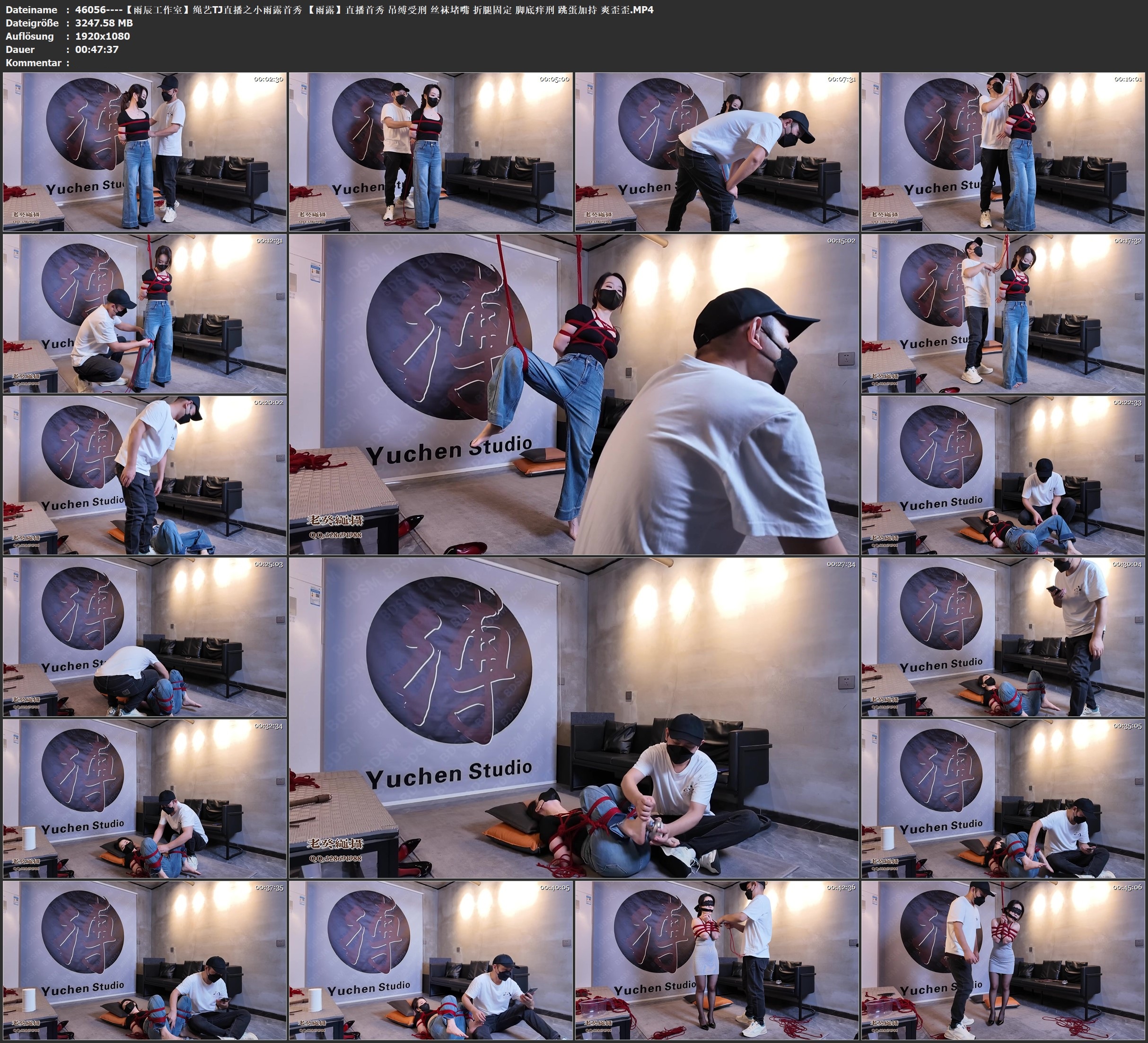Viewport: 1148px width, 1043px height.
Task: Select the 00:25:03 frame
Action: point(145,637)
